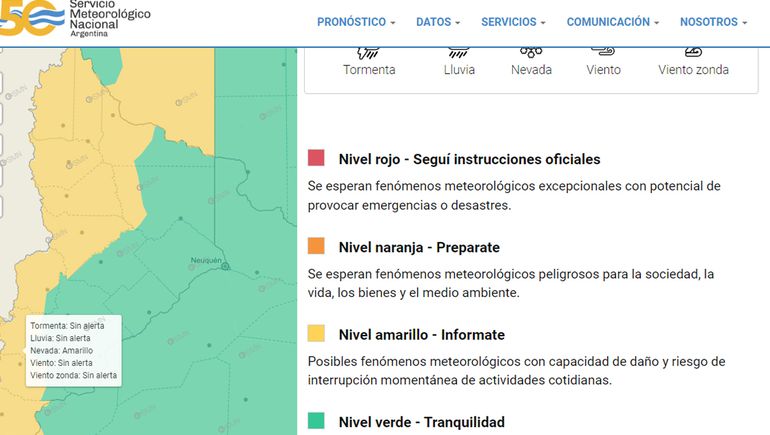The image size is (770, 435).
Task: Click the Neuquén city marker on map
Action: click(225, 266)
